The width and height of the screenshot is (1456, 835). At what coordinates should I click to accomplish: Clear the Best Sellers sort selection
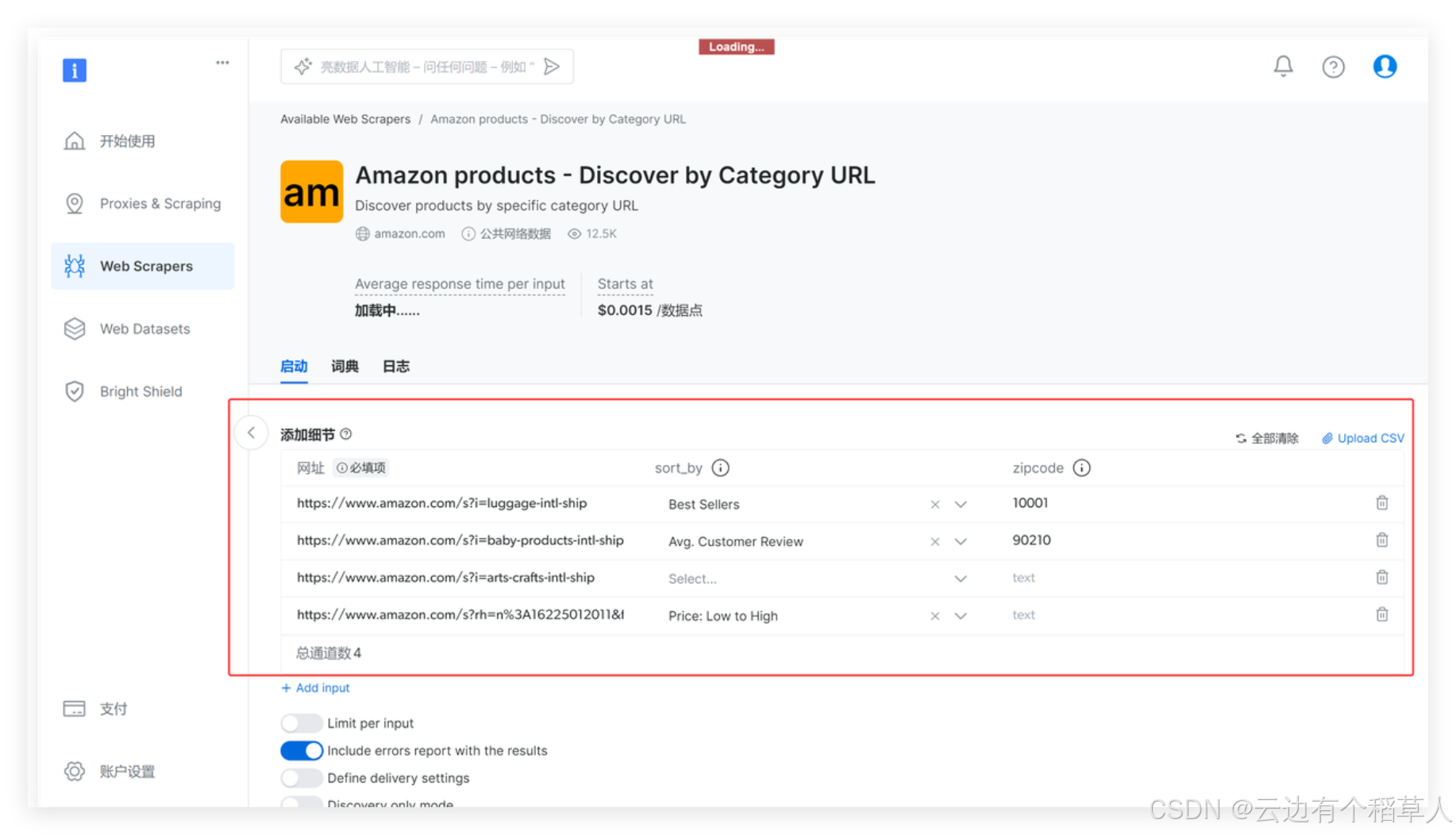935,505
